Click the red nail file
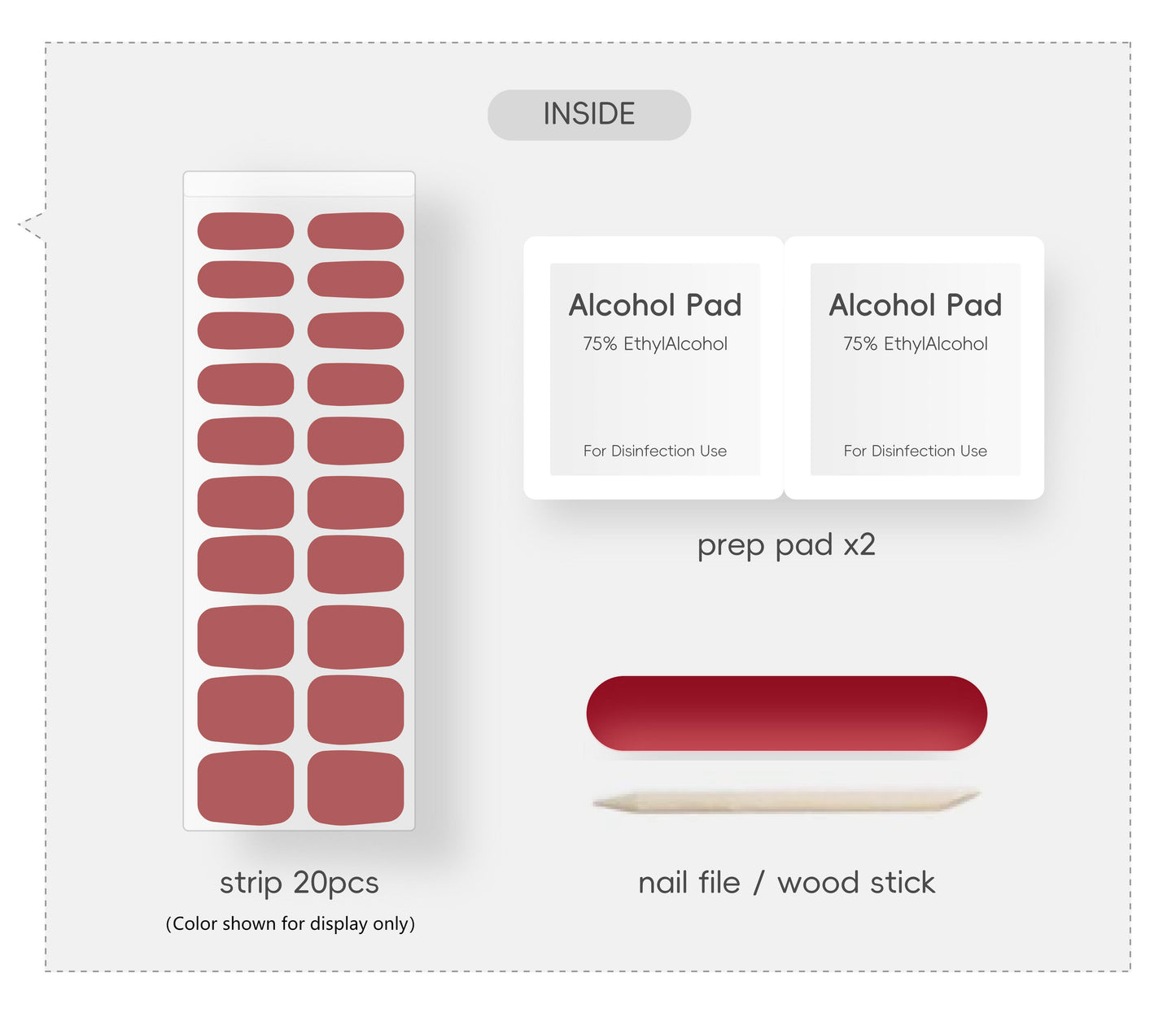1176x1017 pixels. click(786, 714)
